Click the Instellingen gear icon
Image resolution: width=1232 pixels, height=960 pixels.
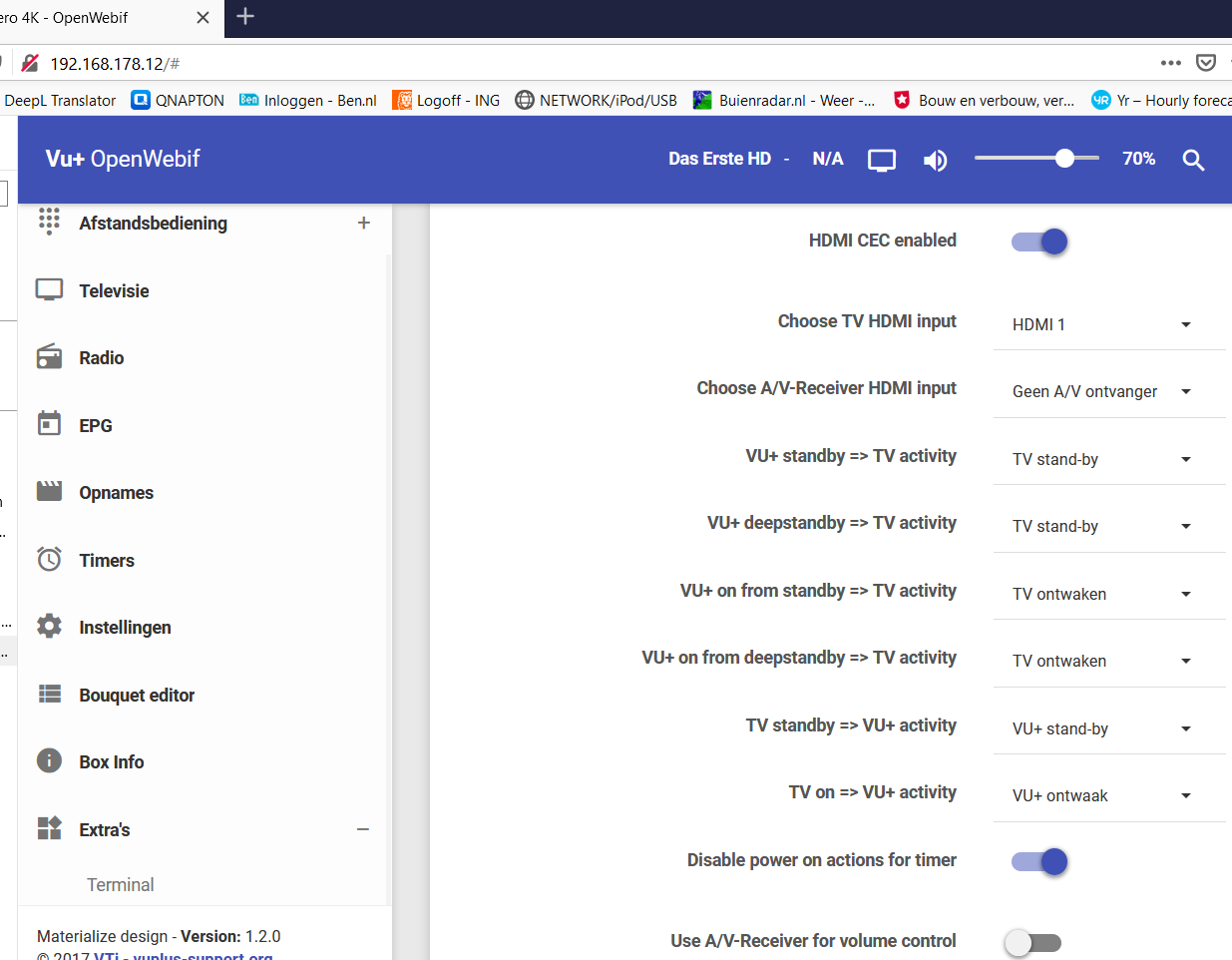[49, 627]
